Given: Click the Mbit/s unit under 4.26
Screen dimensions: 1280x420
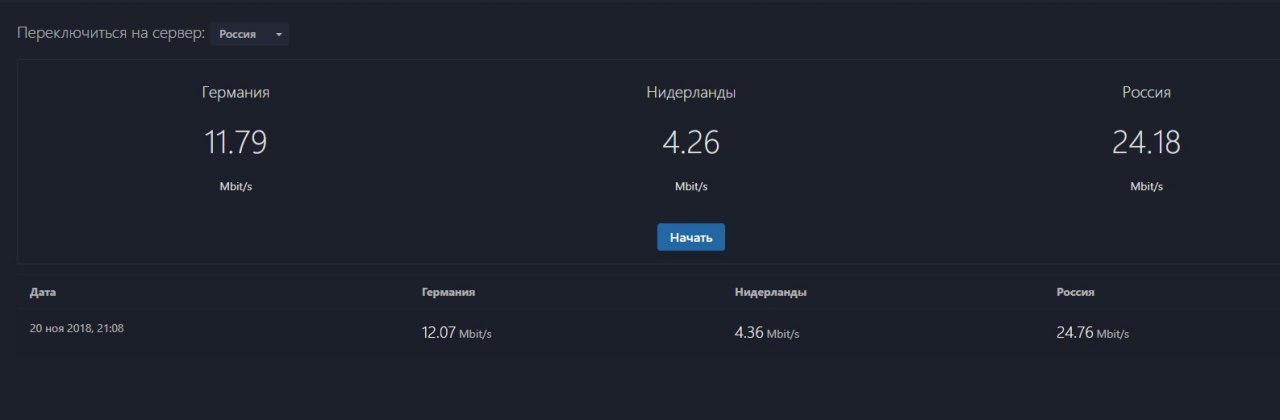Looking at the screenshot, I should click(x=691, y=186).
